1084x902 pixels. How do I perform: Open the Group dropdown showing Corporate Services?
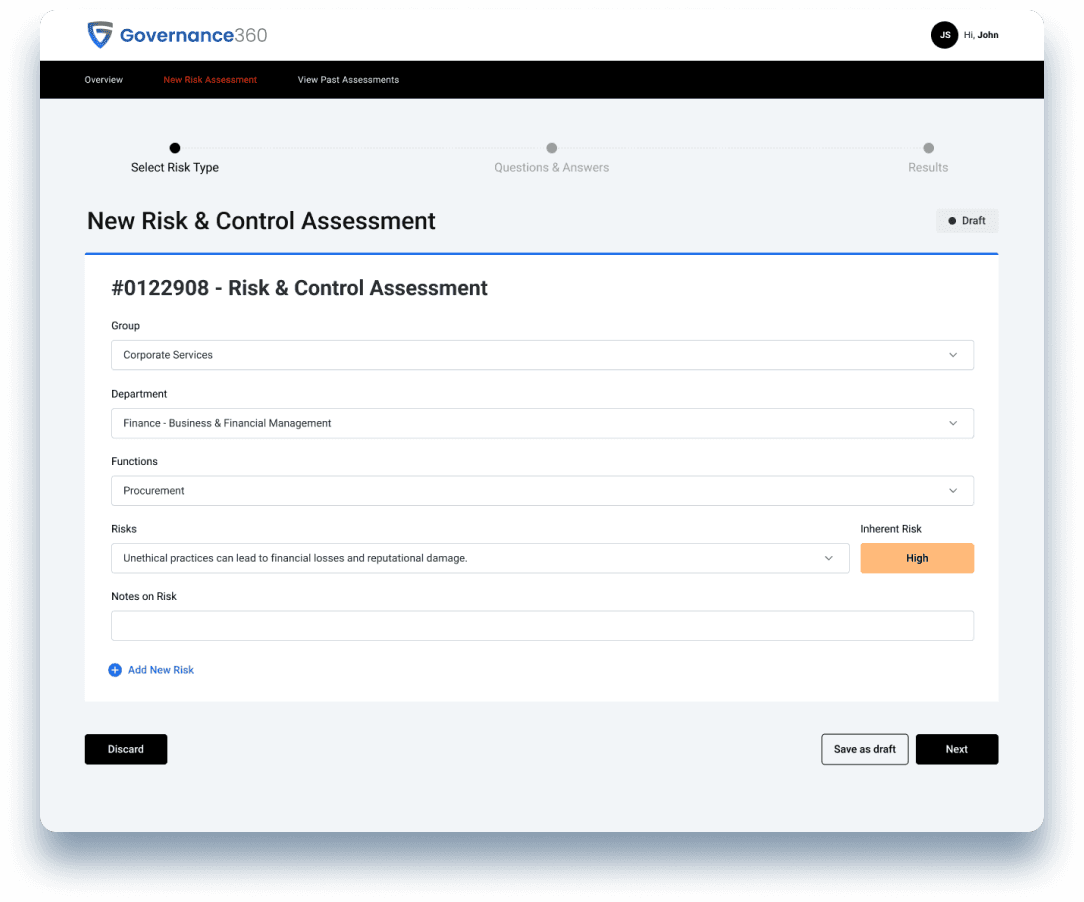click(x=542, y=355)
